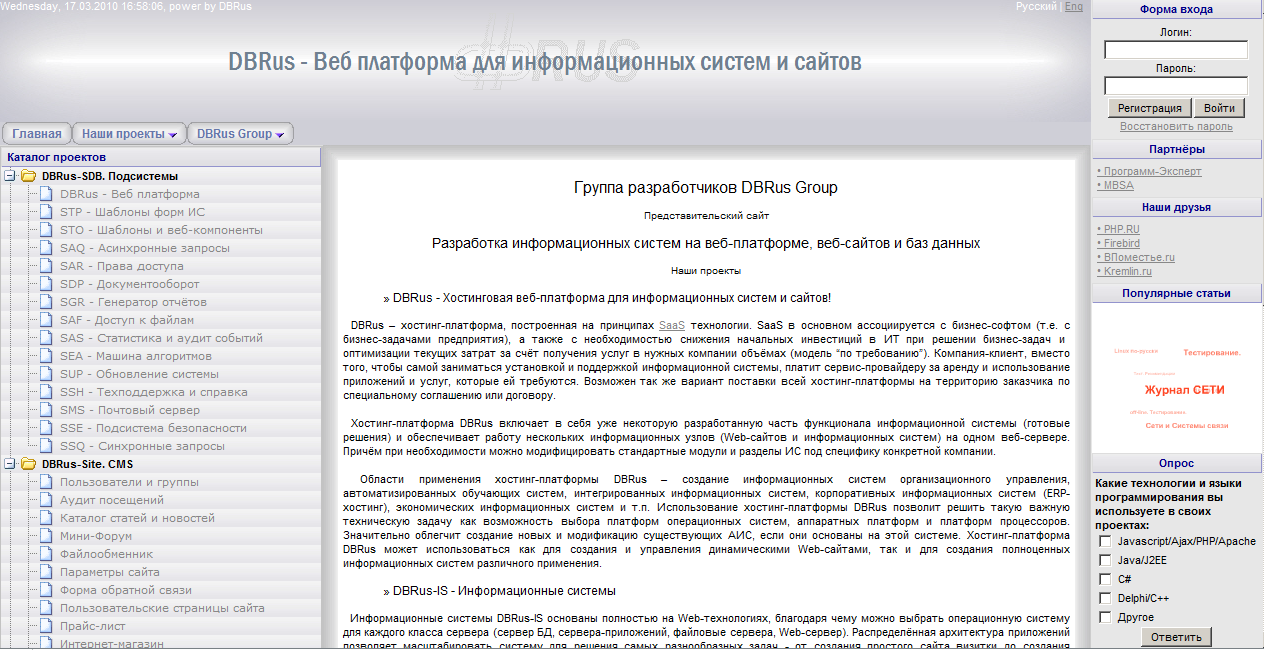
Task: Switch to the Главная tab
Action: [x=37, y=133]
